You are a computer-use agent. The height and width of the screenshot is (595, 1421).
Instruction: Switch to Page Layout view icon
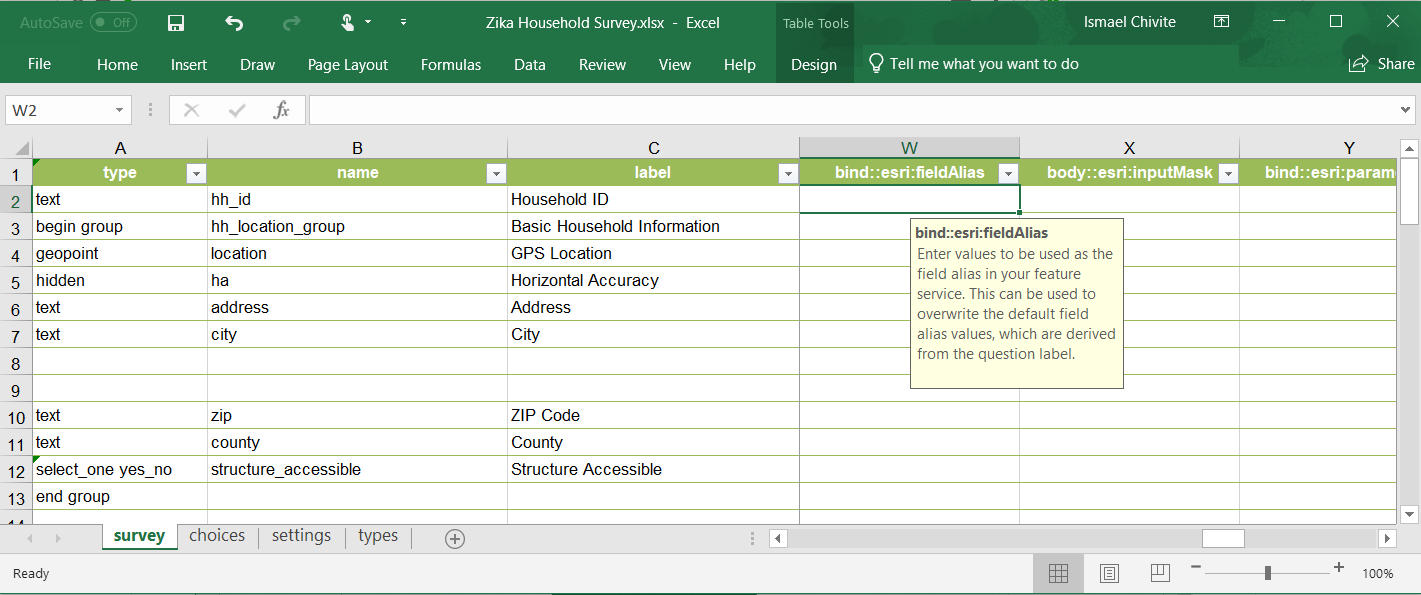(1109, 573)
